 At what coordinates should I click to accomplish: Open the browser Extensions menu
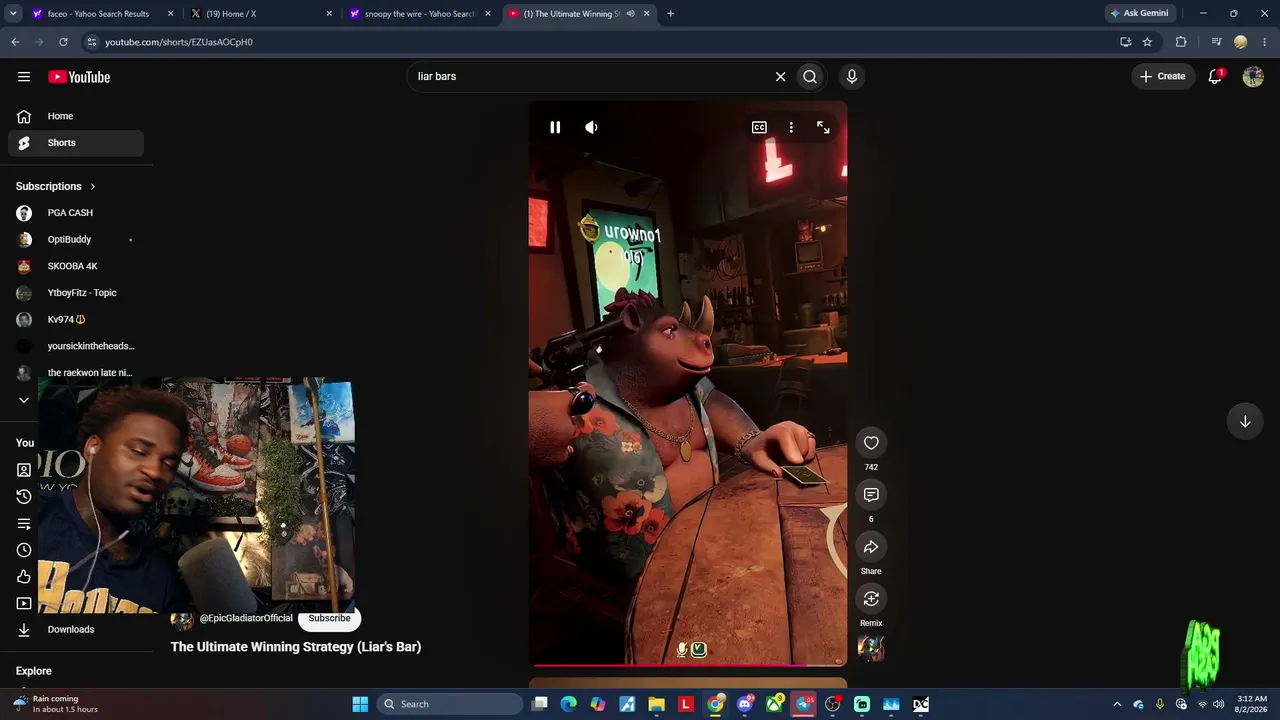1181,42
